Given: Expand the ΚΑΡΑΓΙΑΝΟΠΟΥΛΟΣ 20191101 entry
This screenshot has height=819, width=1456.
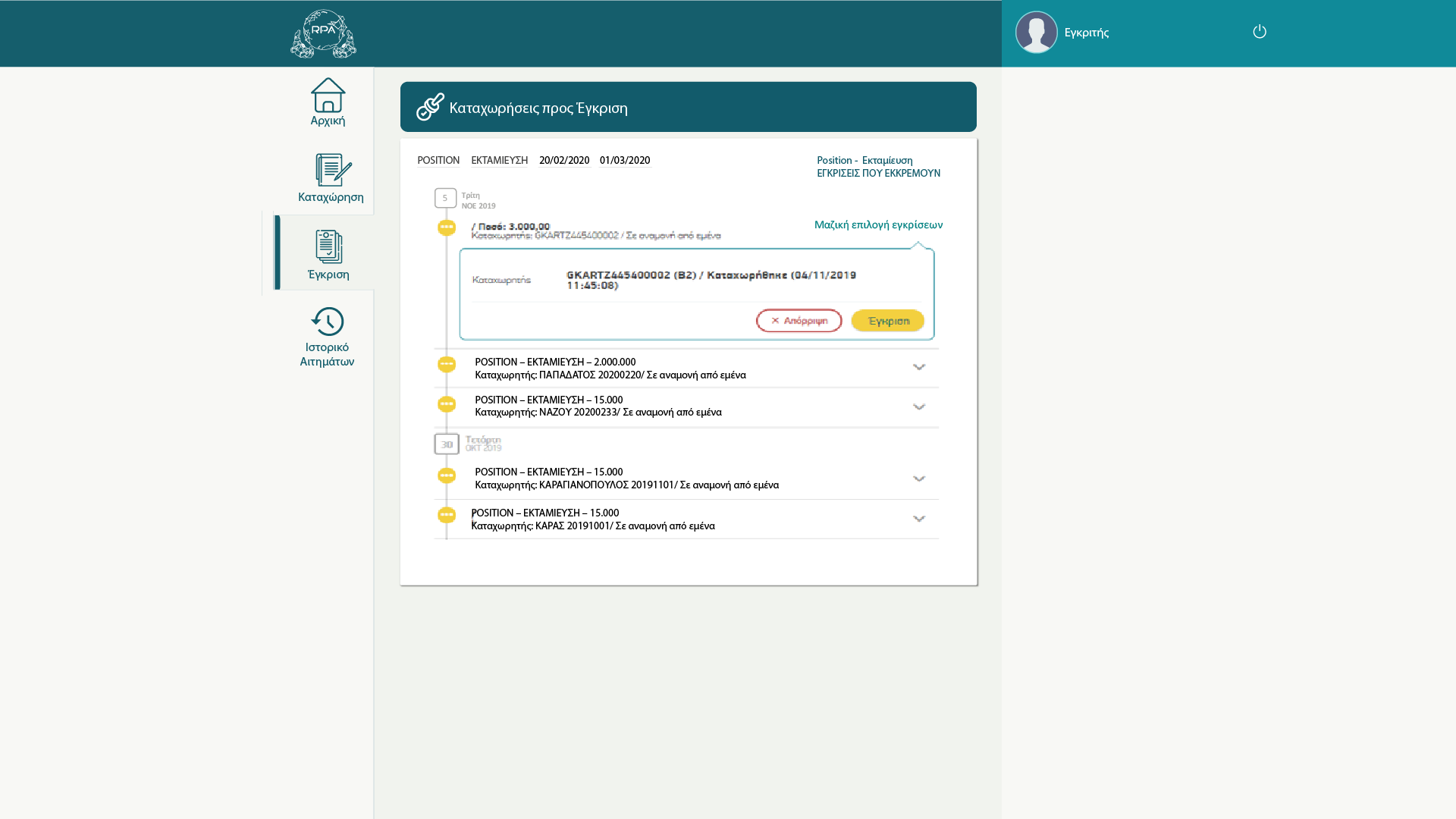Looking at the screenshot, I should (919, 479).
